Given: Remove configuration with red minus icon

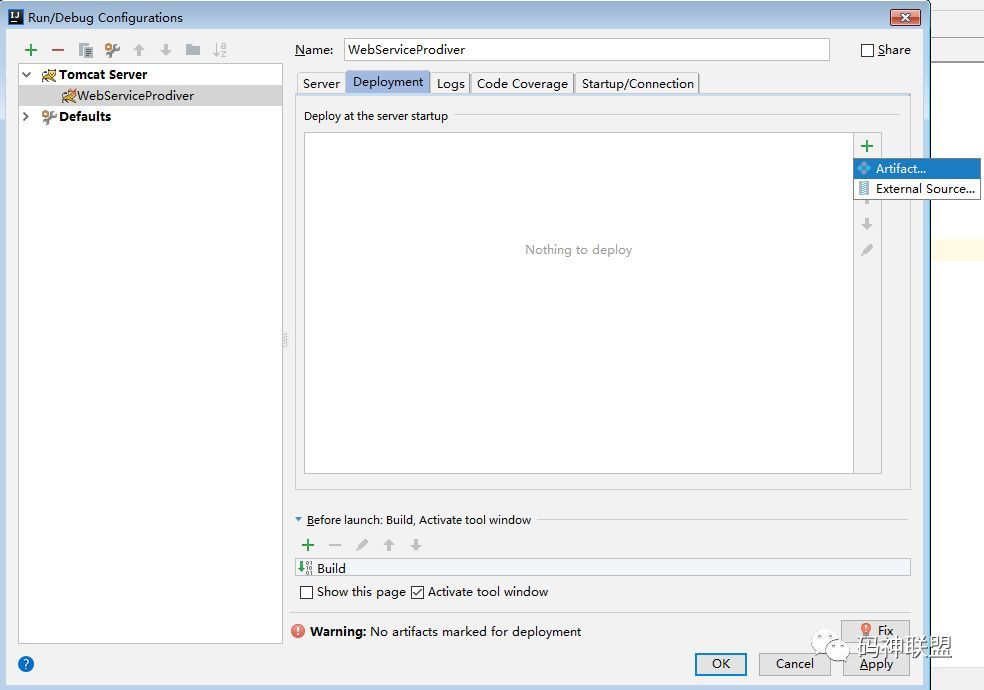Looking at the screenshot, I should 58,50.
